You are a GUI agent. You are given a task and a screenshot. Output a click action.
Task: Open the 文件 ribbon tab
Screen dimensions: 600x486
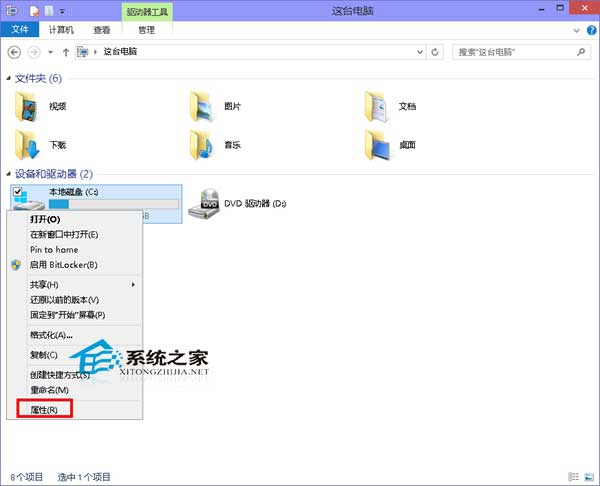(x=20, y=29)
